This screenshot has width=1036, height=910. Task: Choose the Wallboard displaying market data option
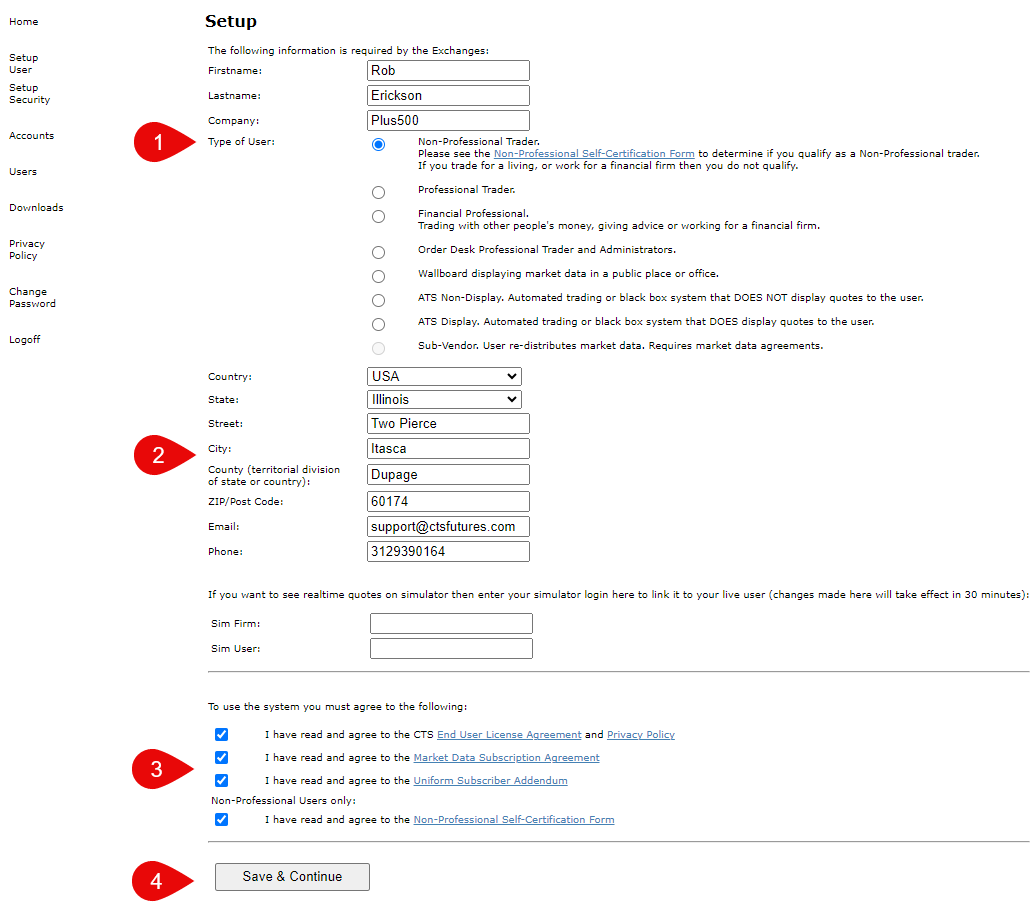[x=378, y=276]
